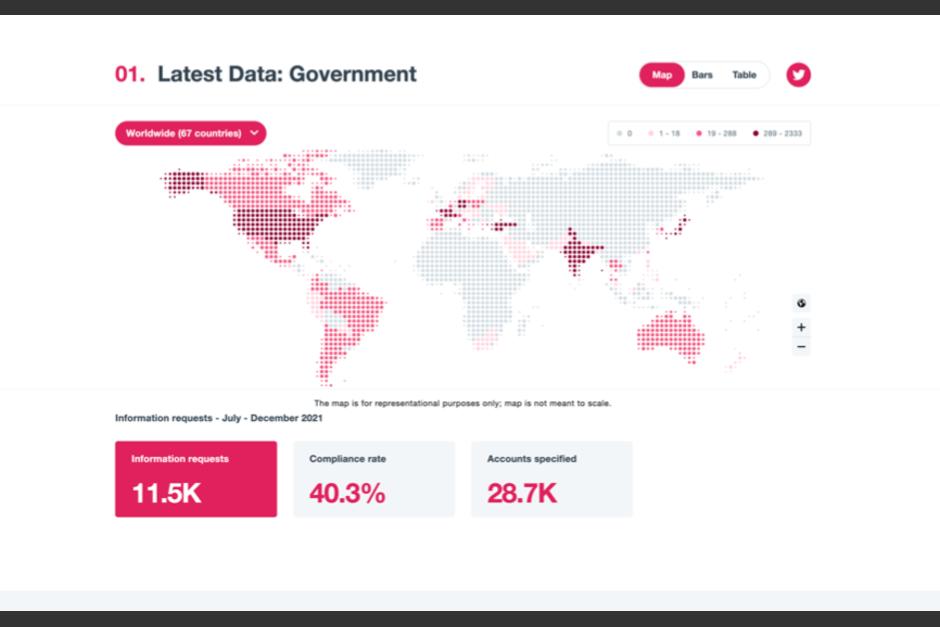Select the Information requests 11.5K card
Image resolution: width=940 pixels, height=627 pixels.
pyautogui.click(x=196, y=480)
